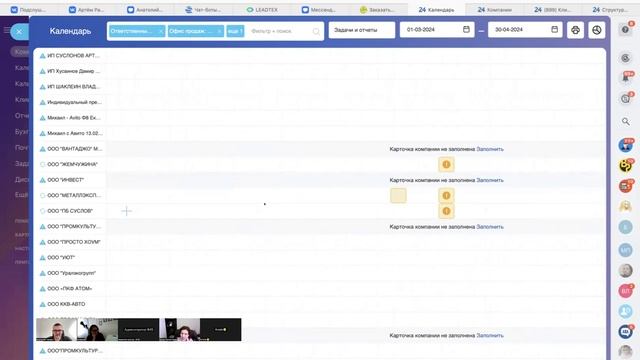This screenshot has height=360, width=640.
Task: Click warning triangle beside ИП СУСЛОНОВ АРТ
Action: coord(42,56)
